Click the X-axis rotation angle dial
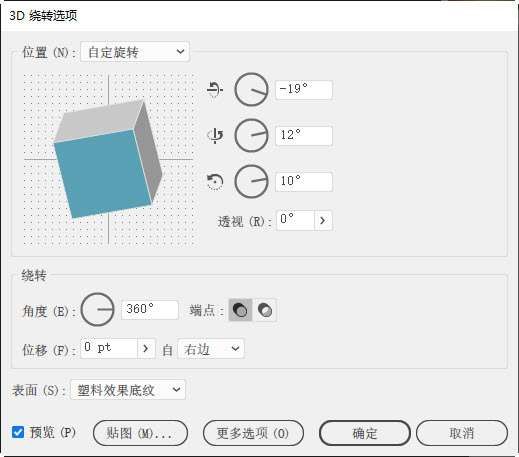Viewport: 519px width, 457px height. pos(251,89)
